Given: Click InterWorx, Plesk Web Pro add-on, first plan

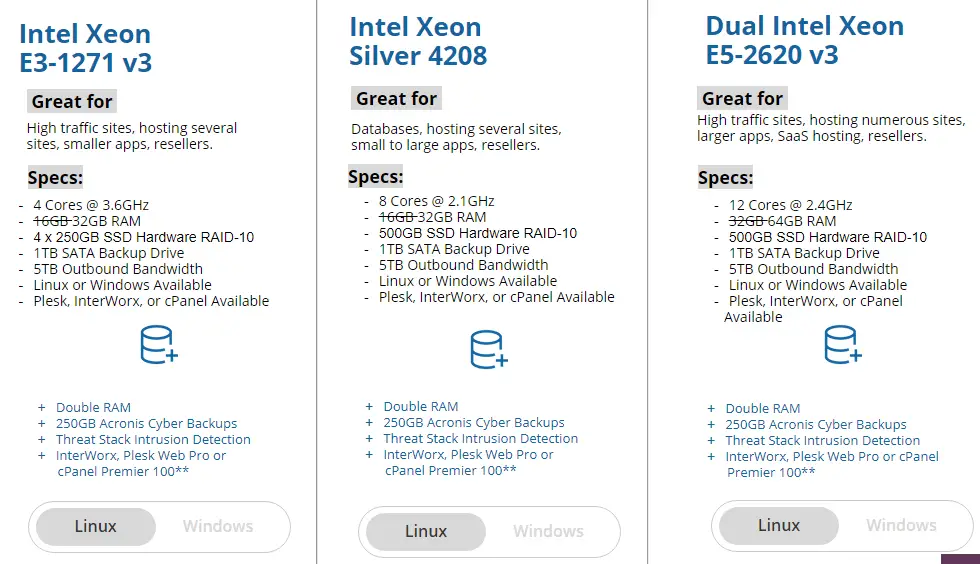Looking at the screenshot, I should pyautogui.click(x=141, y=463).
